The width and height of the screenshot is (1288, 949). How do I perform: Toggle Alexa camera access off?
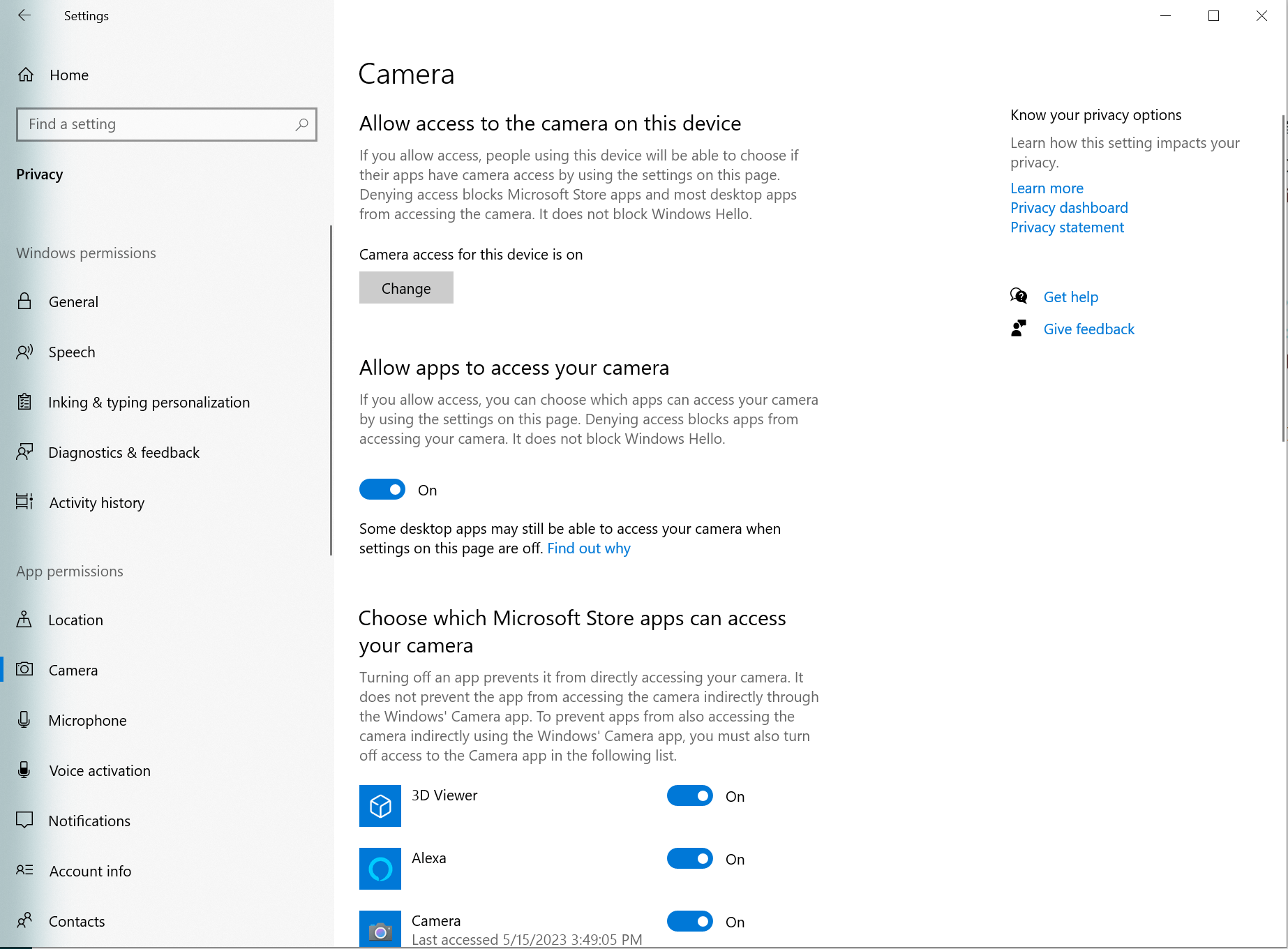click(690, 859)
